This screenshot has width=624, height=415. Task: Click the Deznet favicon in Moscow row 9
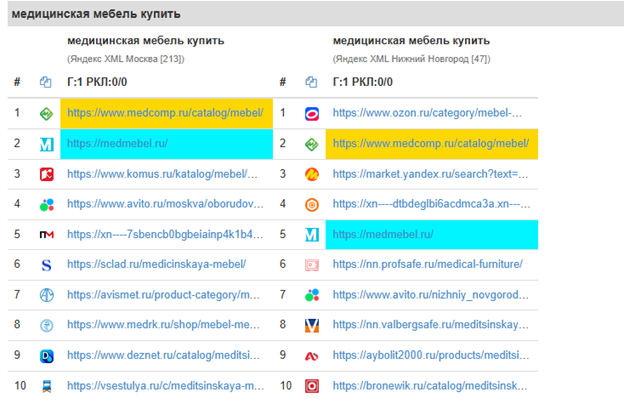click(46, 354)
